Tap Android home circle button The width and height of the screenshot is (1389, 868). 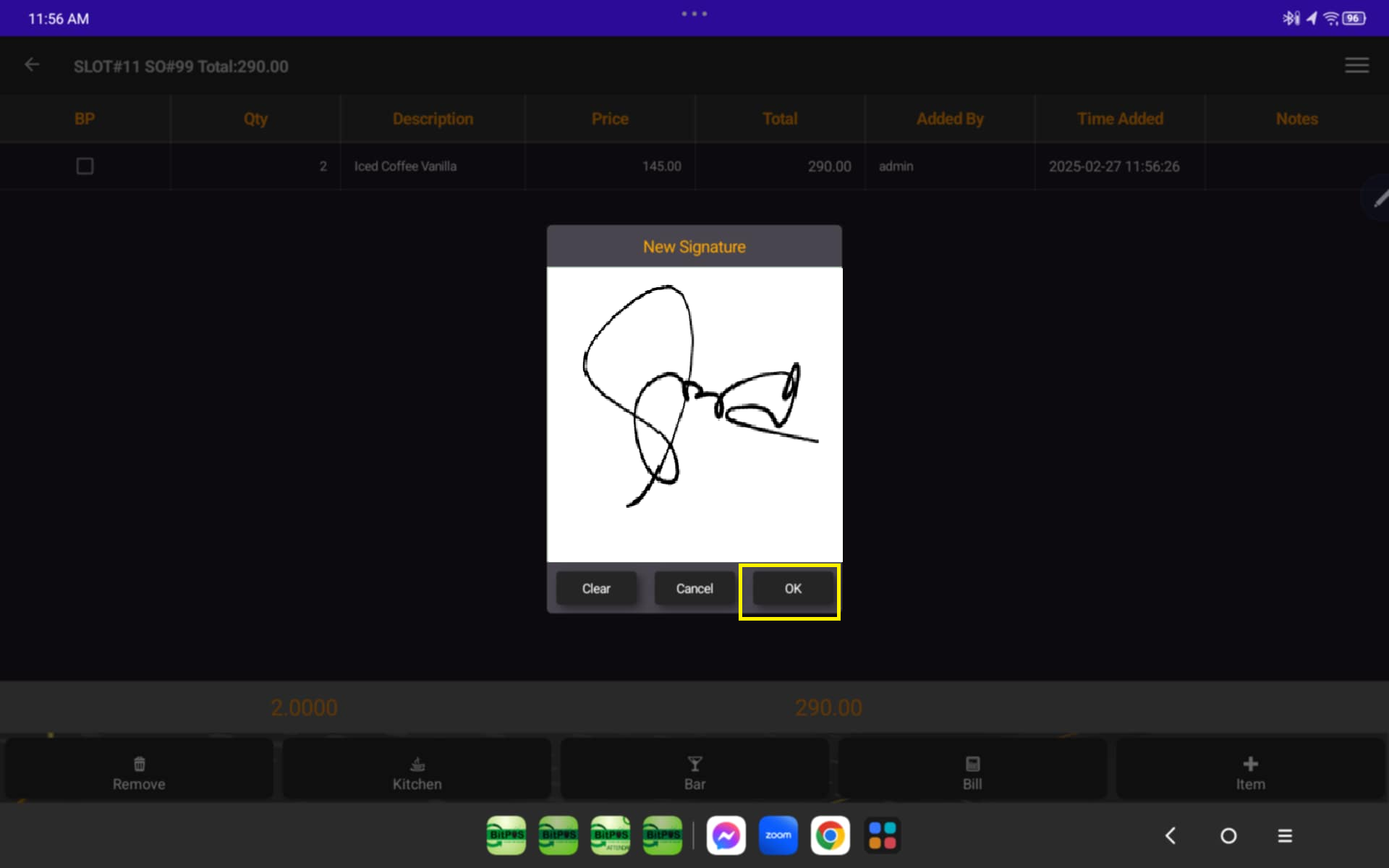1228,835
